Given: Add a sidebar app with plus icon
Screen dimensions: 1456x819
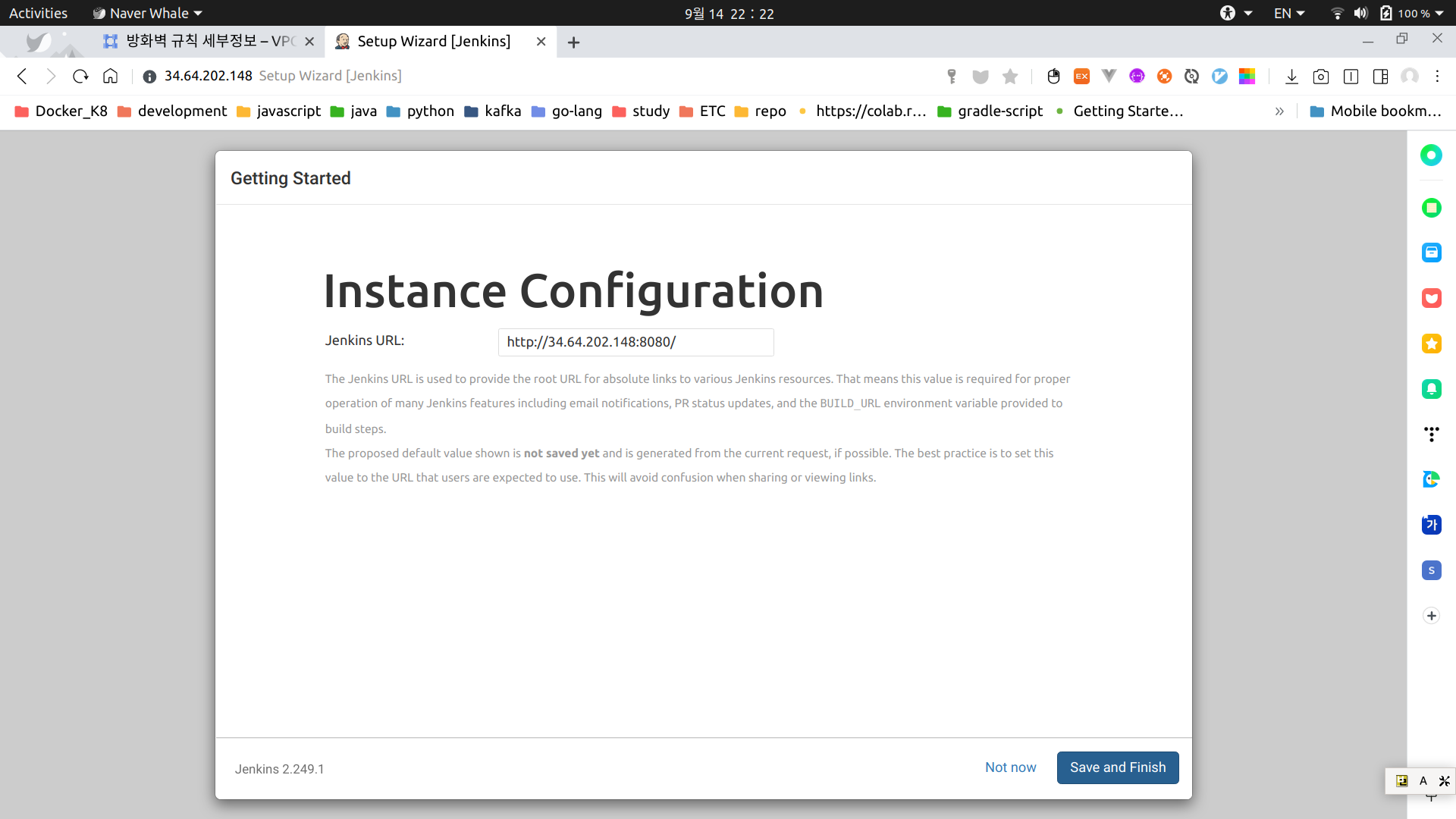Looking at the screenshot, I should [1431, 616].
